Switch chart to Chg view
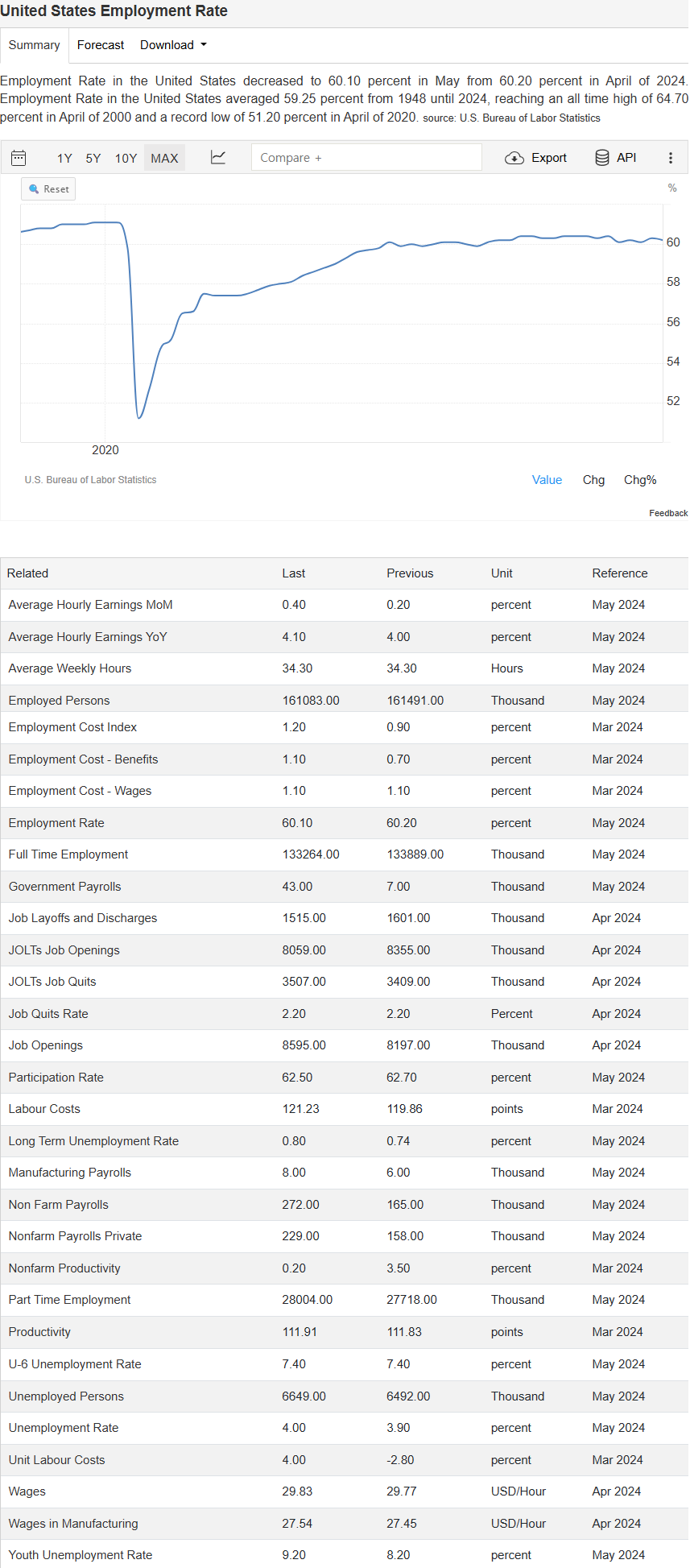The image size is (690, 1568). 593,480
